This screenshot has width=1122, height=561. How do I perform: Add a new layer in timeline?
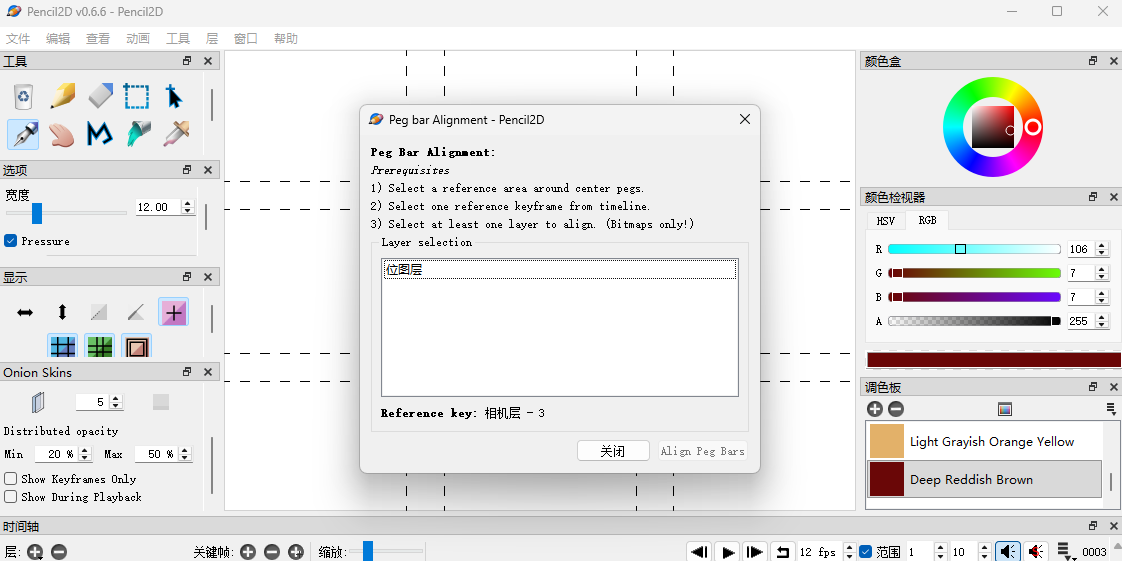click(x=35, y=552)
